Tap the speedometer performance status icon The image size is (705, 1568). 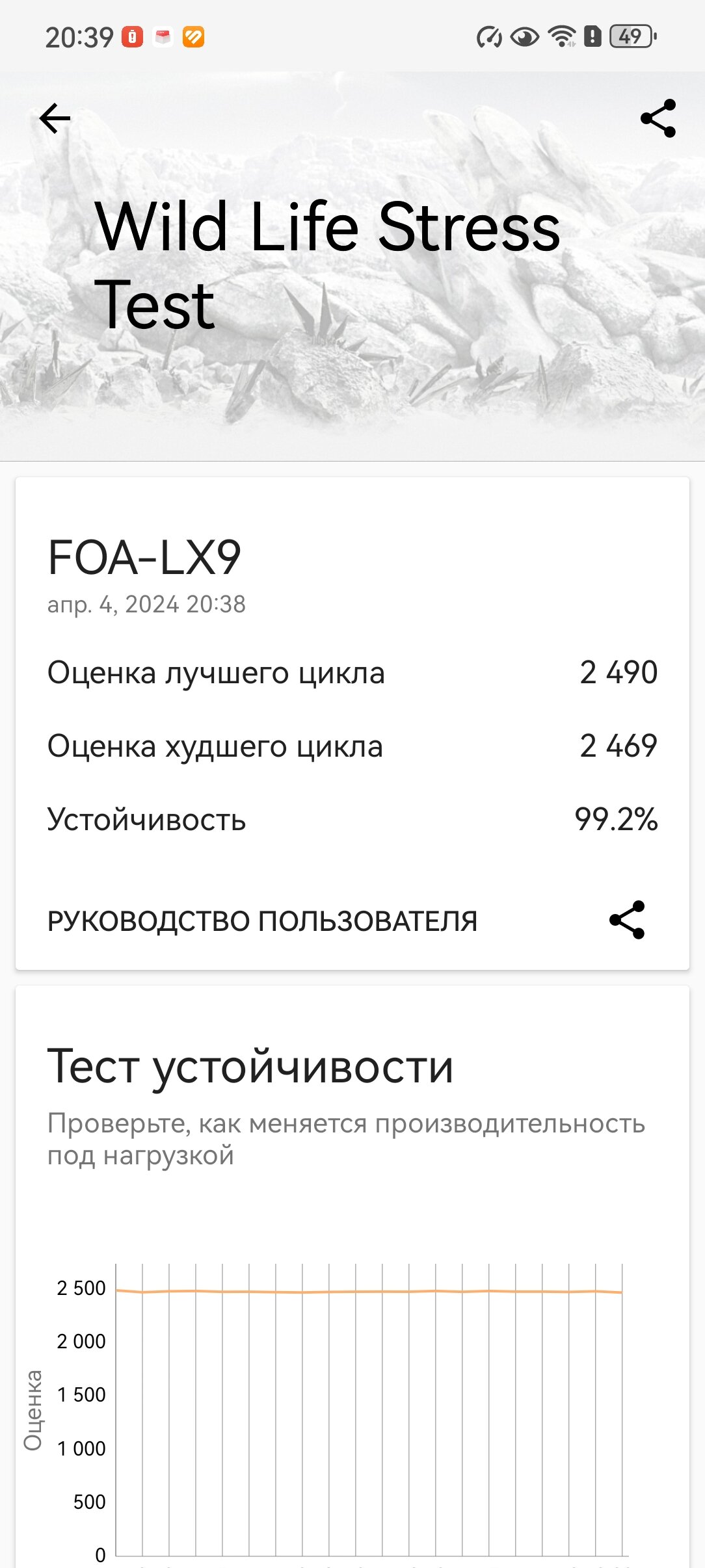pos(489,37)
